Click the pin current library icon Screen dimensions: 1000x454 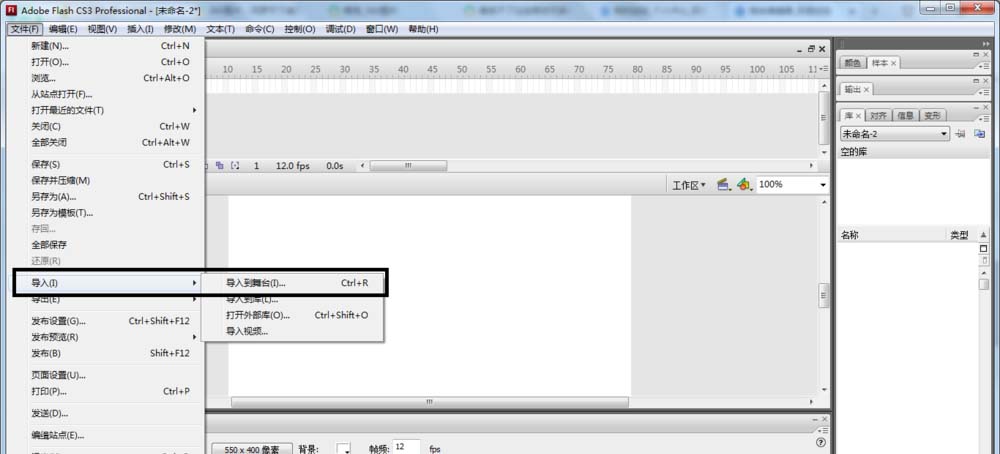[x=960, y=134]
